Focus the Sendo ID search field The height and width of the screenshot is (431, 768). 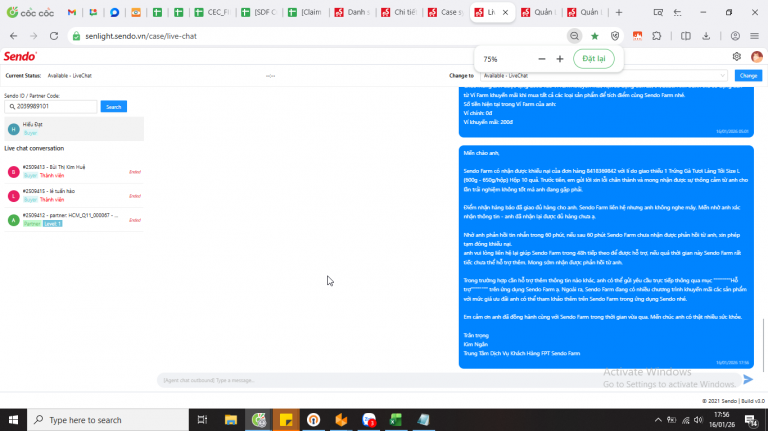(x=51, y=106)
